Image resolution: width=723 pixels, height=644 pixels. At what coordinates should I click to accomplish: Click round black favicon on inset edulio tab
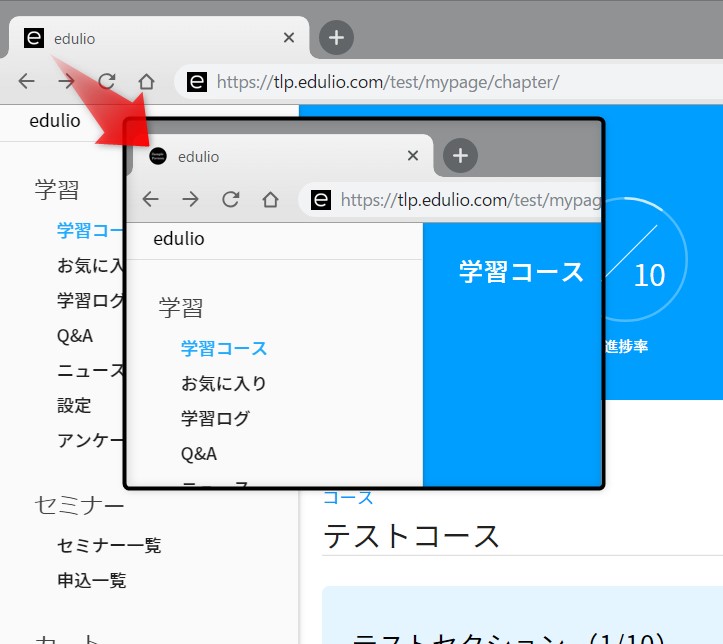[x=158, y=156]
